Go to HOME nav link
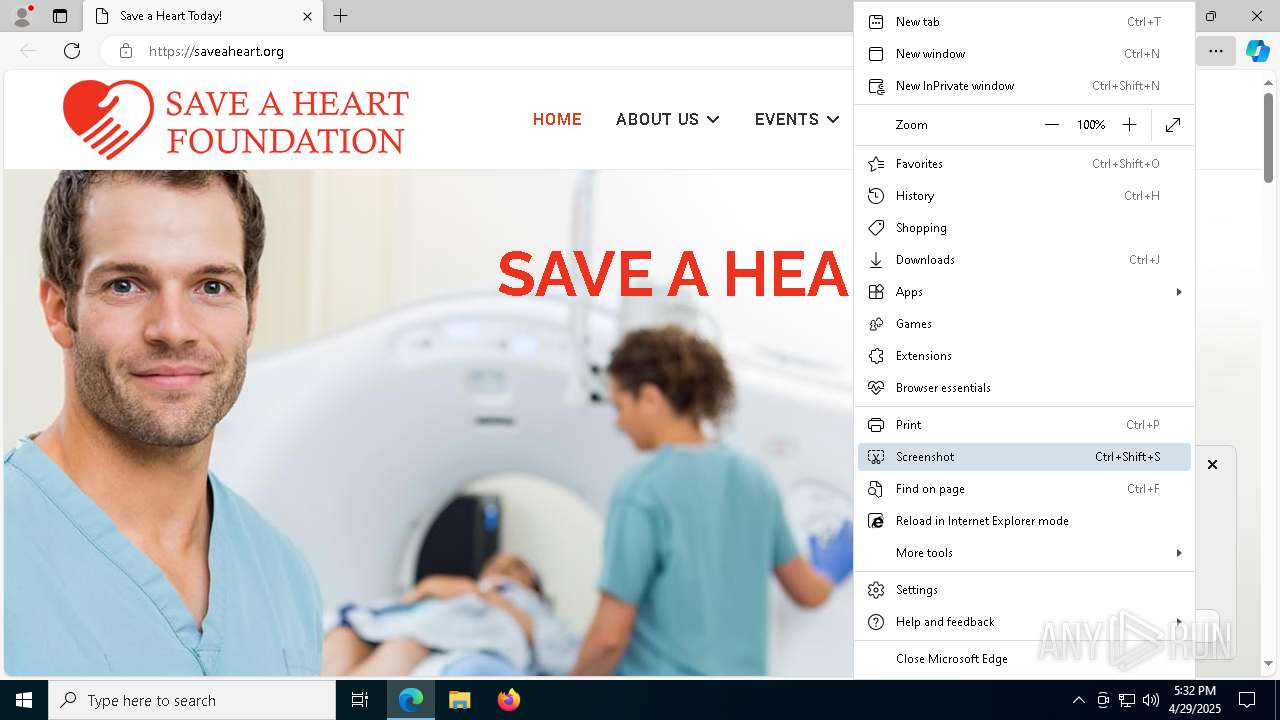 pos(557,119)
